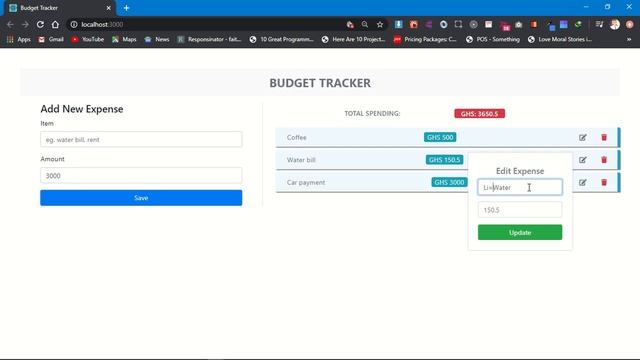Click the GHS 500 badge
The height and width of the screenshot is (360, 640).
pos(440,138)
